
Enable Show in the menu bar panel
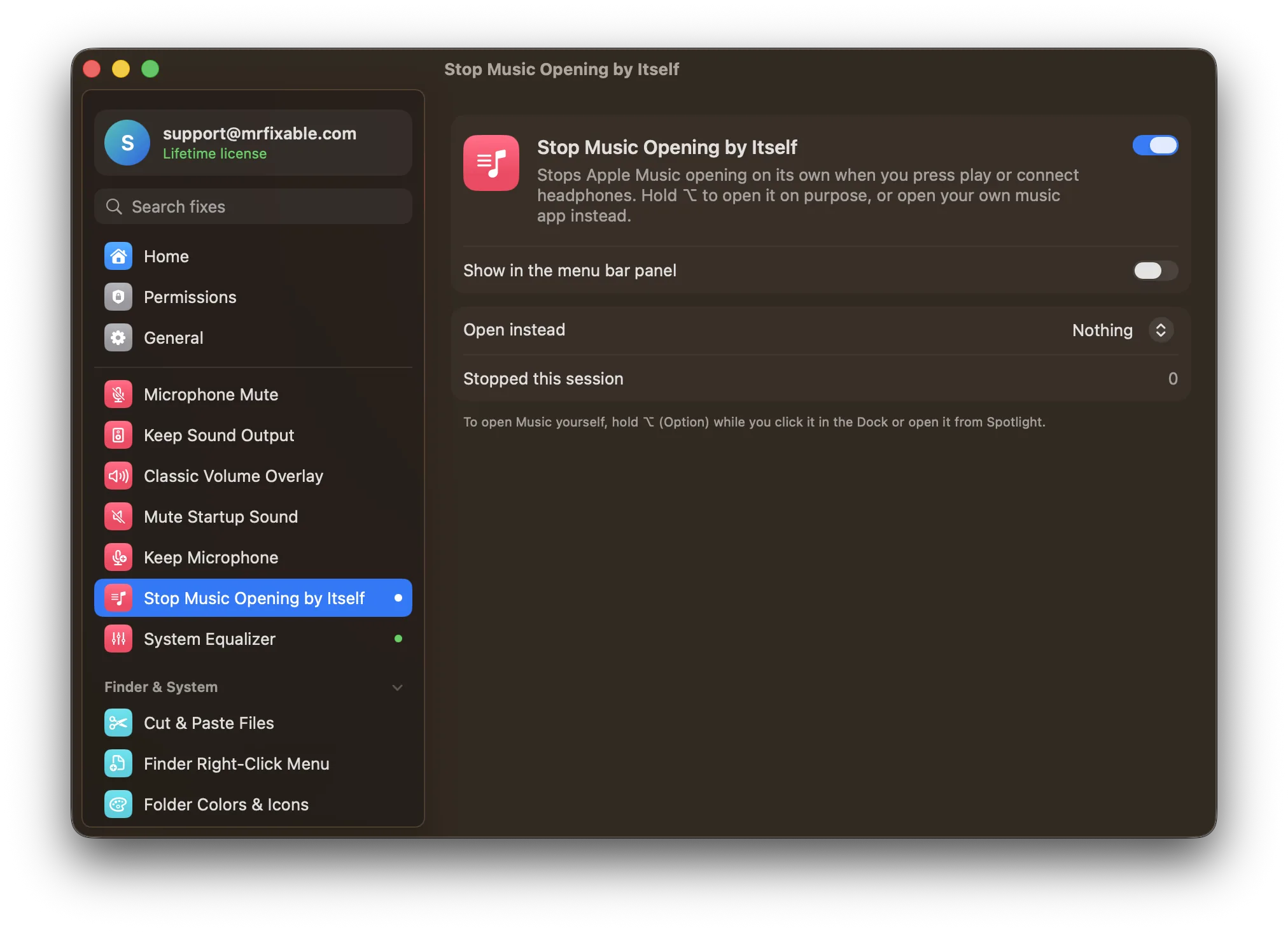pyautogui.click(x=1155, y=271)
